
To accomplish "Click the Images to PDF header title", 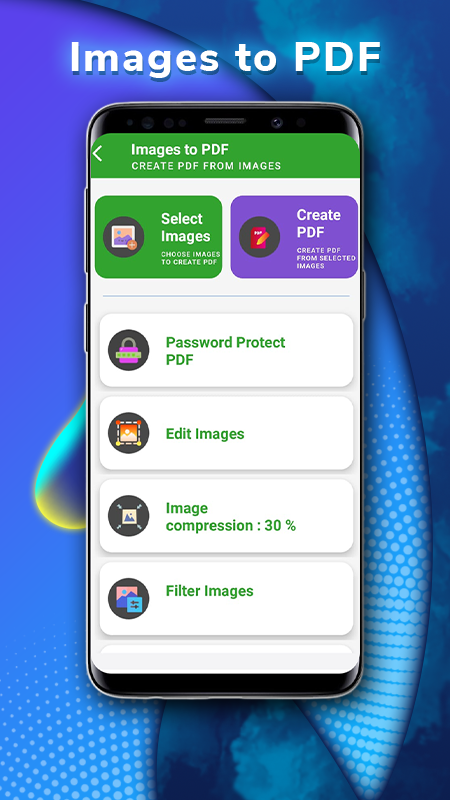I will coord(180,149).
